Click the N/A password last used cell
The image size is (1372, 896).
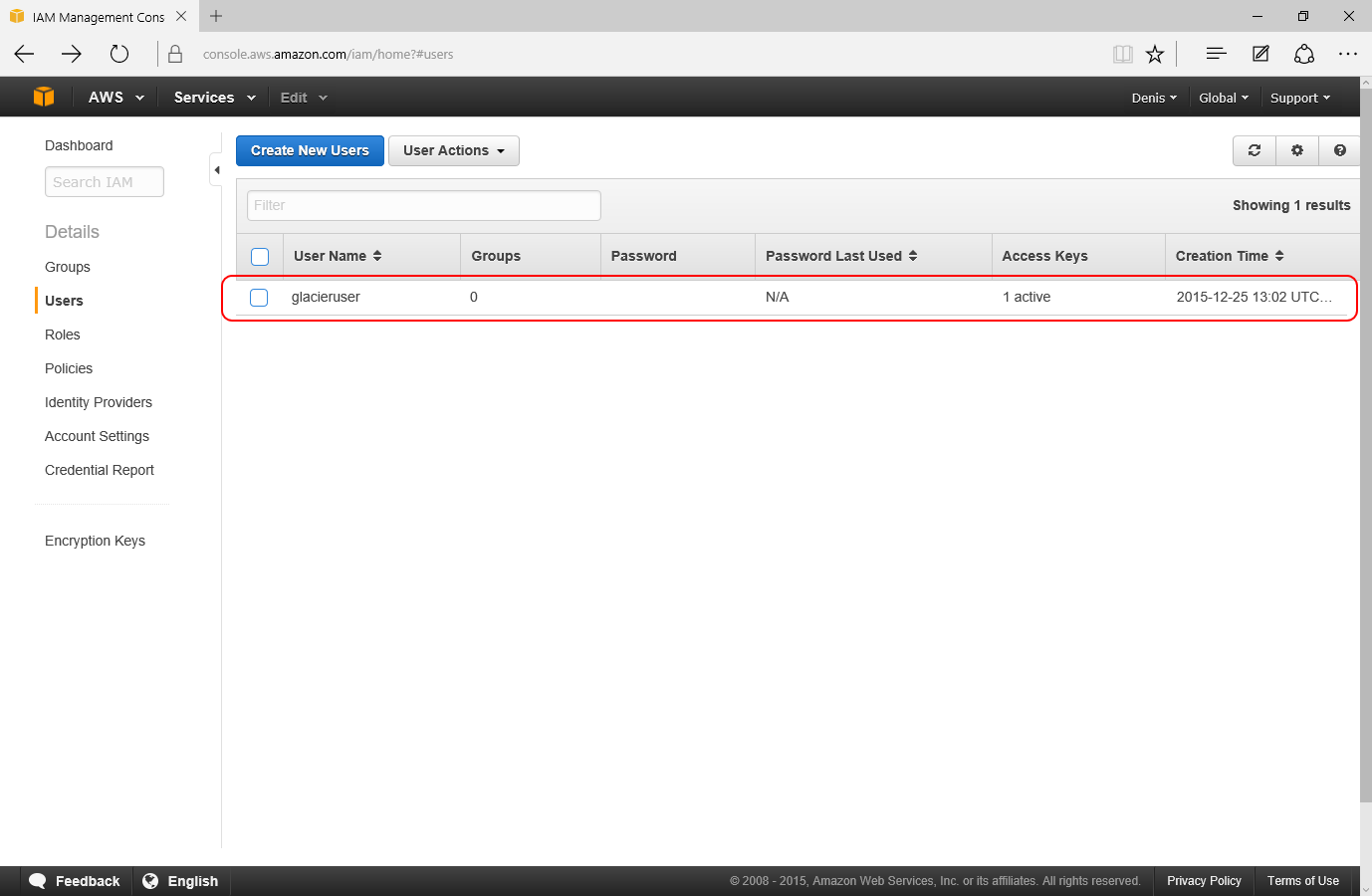click(x=777, y=297)
